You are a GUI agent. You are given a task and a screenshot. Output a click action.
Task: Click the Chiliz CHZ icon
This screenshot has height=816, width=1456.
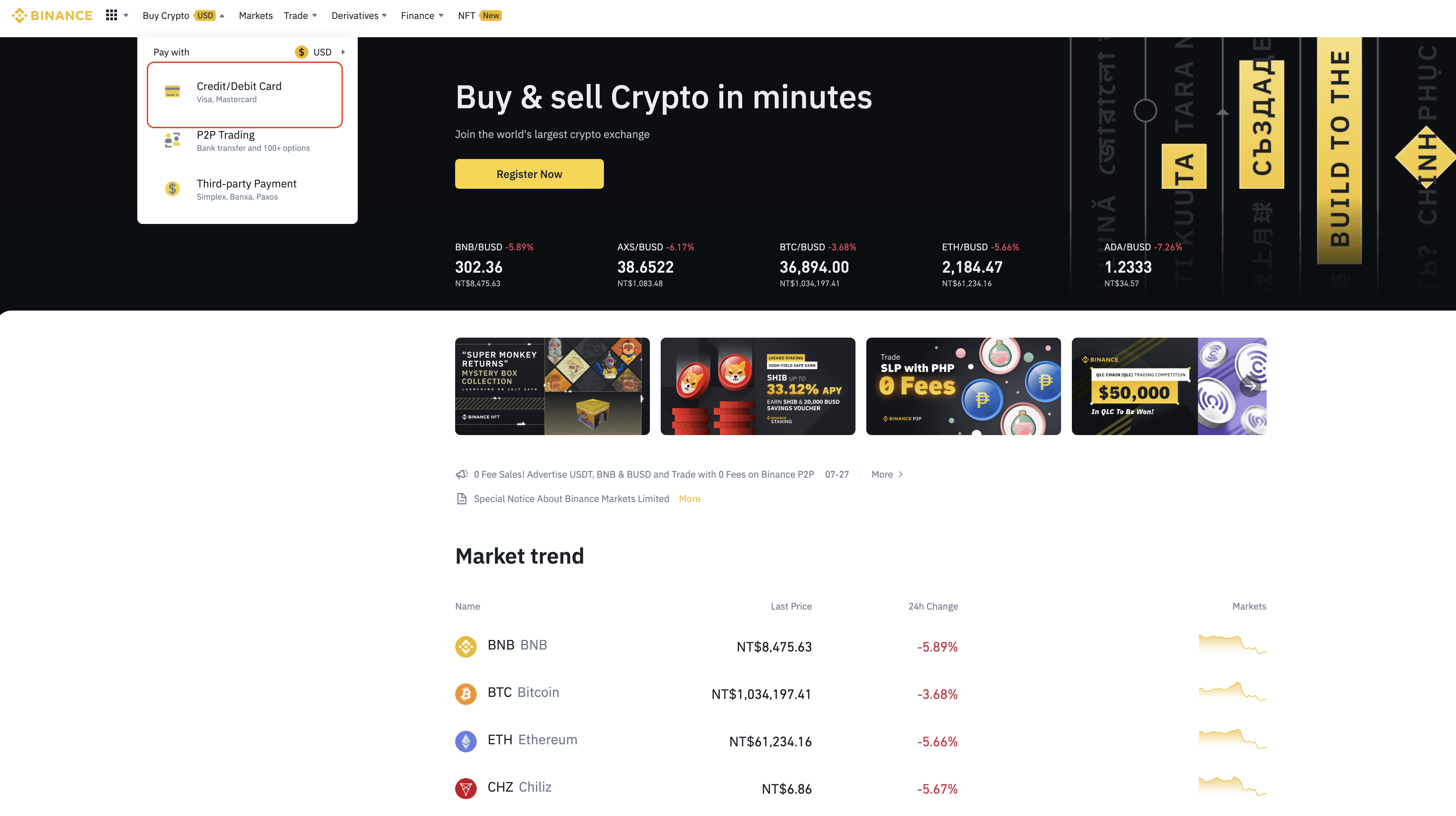point(466,788)
